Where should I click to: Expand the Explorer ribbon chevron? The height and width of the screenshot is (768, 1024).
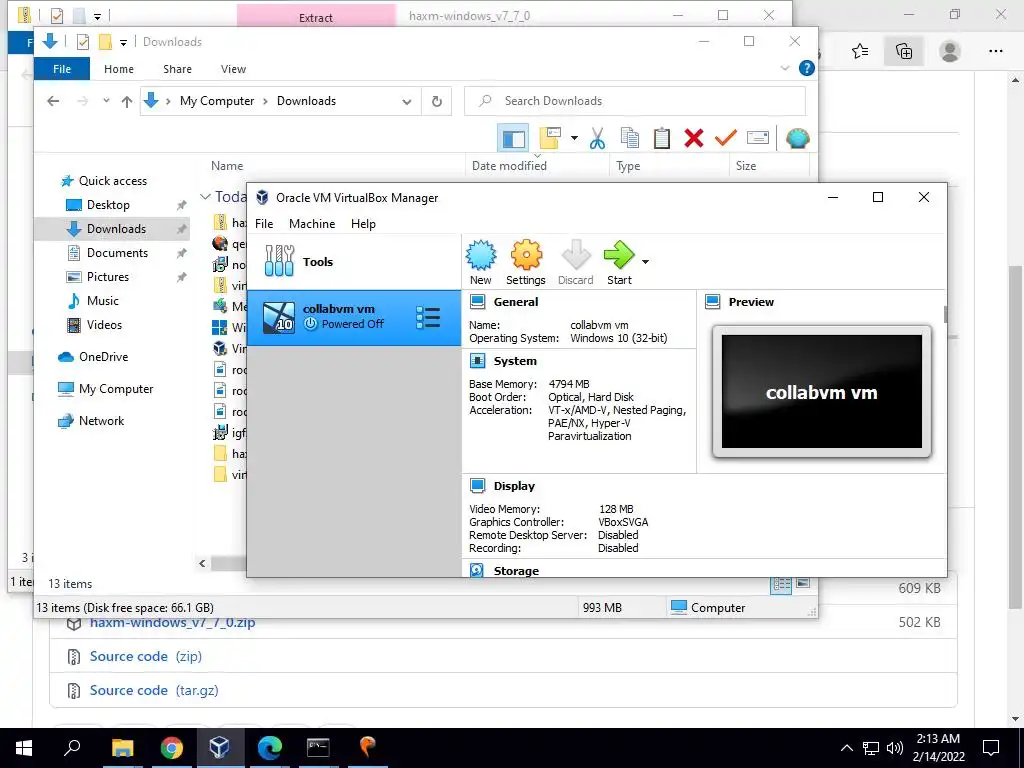785,68
